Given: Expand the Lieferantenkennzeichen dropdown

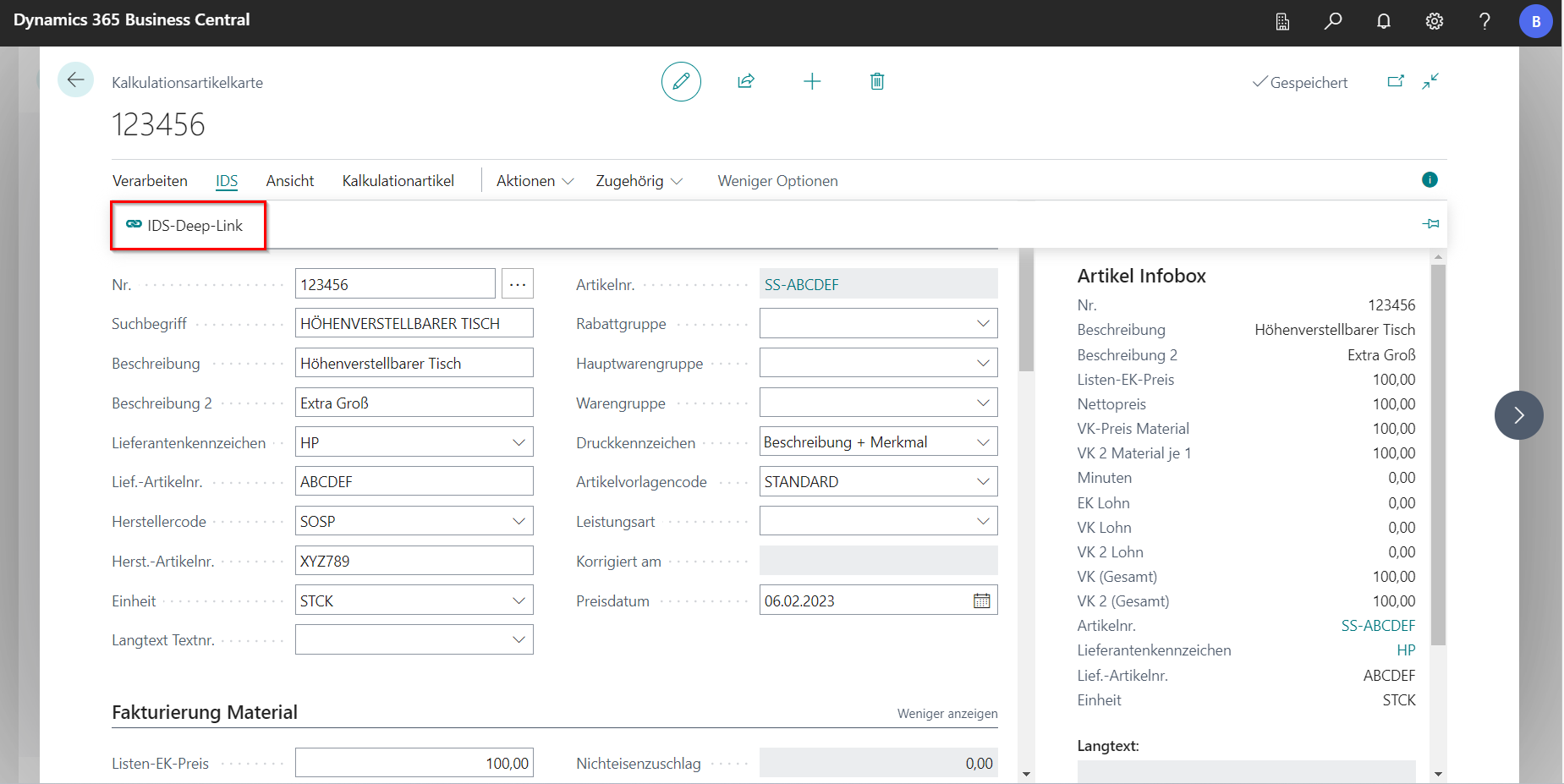Looking at the screenshot, I should pos(519,442).
